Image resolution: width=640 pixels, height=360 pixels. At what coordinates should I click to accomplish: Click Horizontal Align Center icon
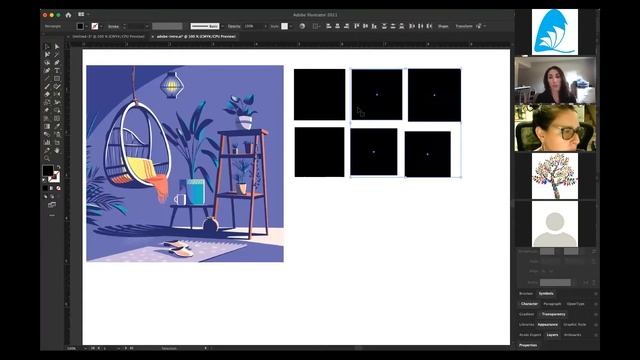pos(338,26)
